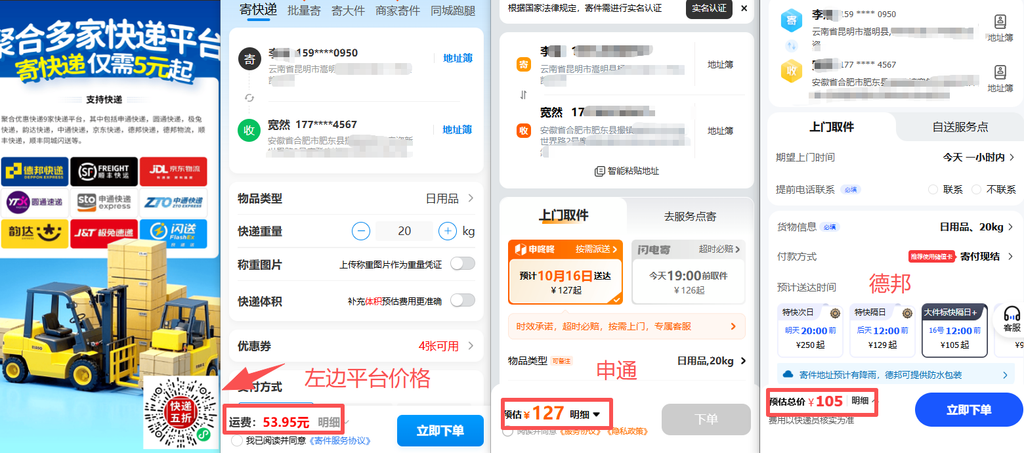Switch to the 批量寄 tab
The image size is (1024, 453).
pos(304,10)
